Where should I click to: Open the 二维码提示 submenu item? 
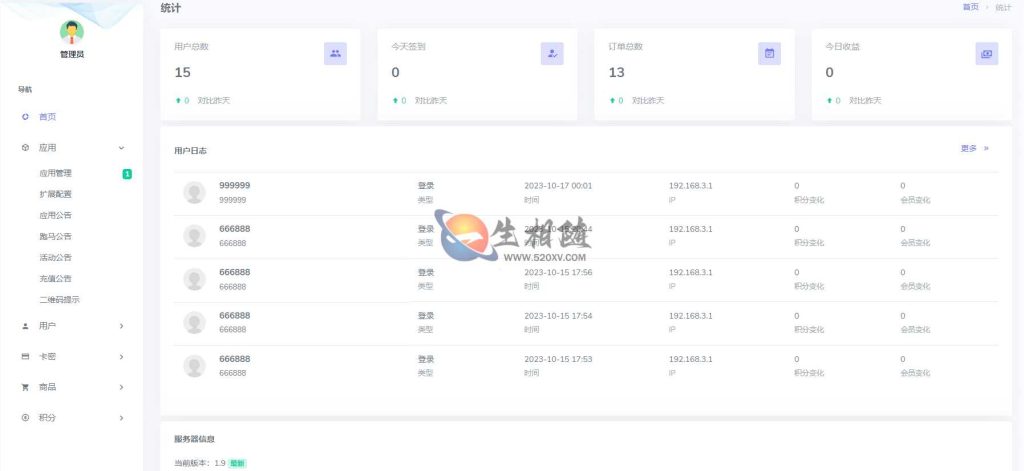[x=59, y=300]
